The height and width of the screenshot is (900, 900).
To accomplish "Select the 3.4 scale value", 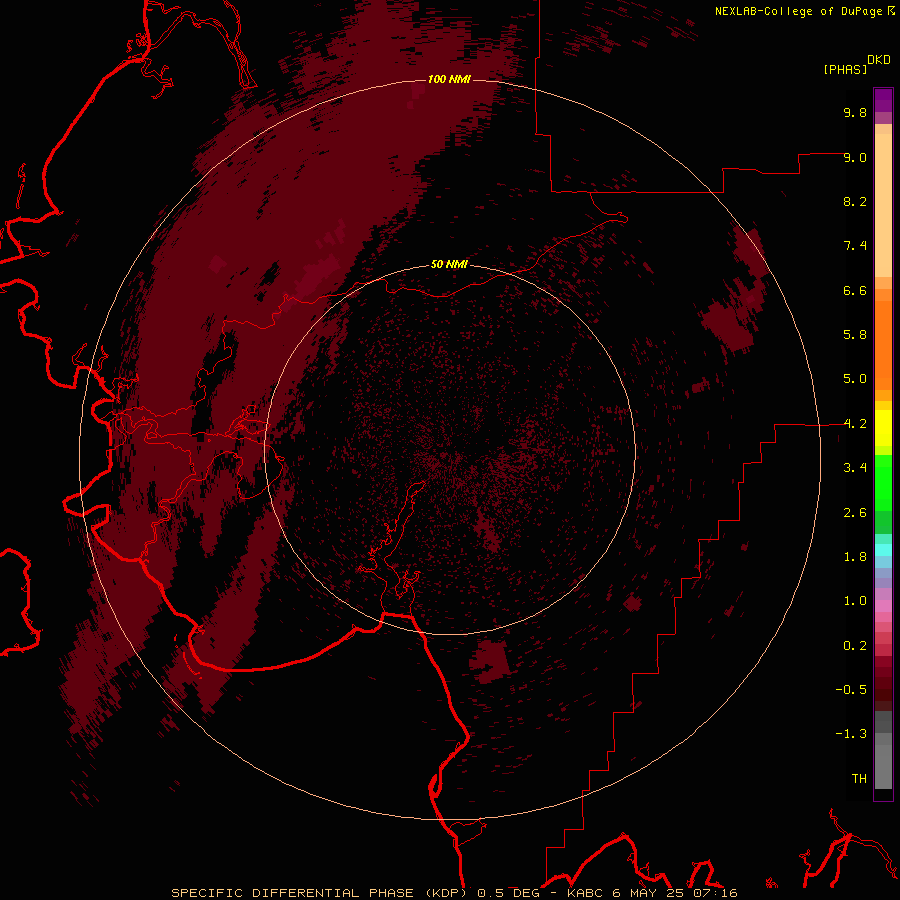I will (x=855, y=468).
